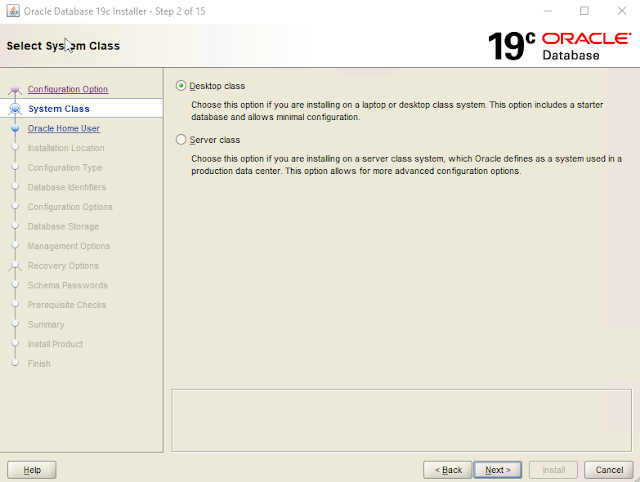The height and width of the screenshot is (482, 640).
Task: Select the Server class radio button
Action: pos(181,140)
